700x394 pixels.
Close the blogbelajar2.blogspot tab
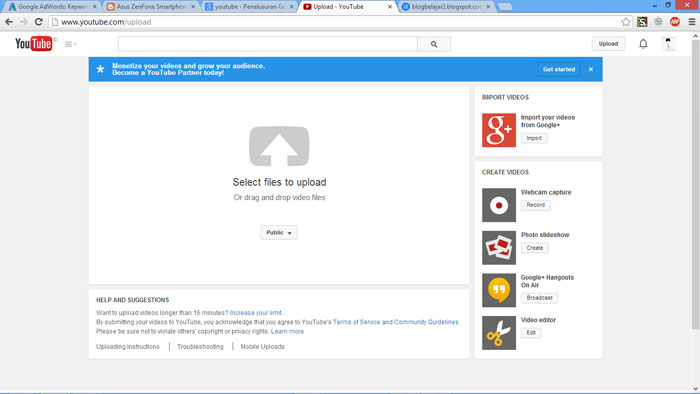pyautogui.click(x=488, y=7)
